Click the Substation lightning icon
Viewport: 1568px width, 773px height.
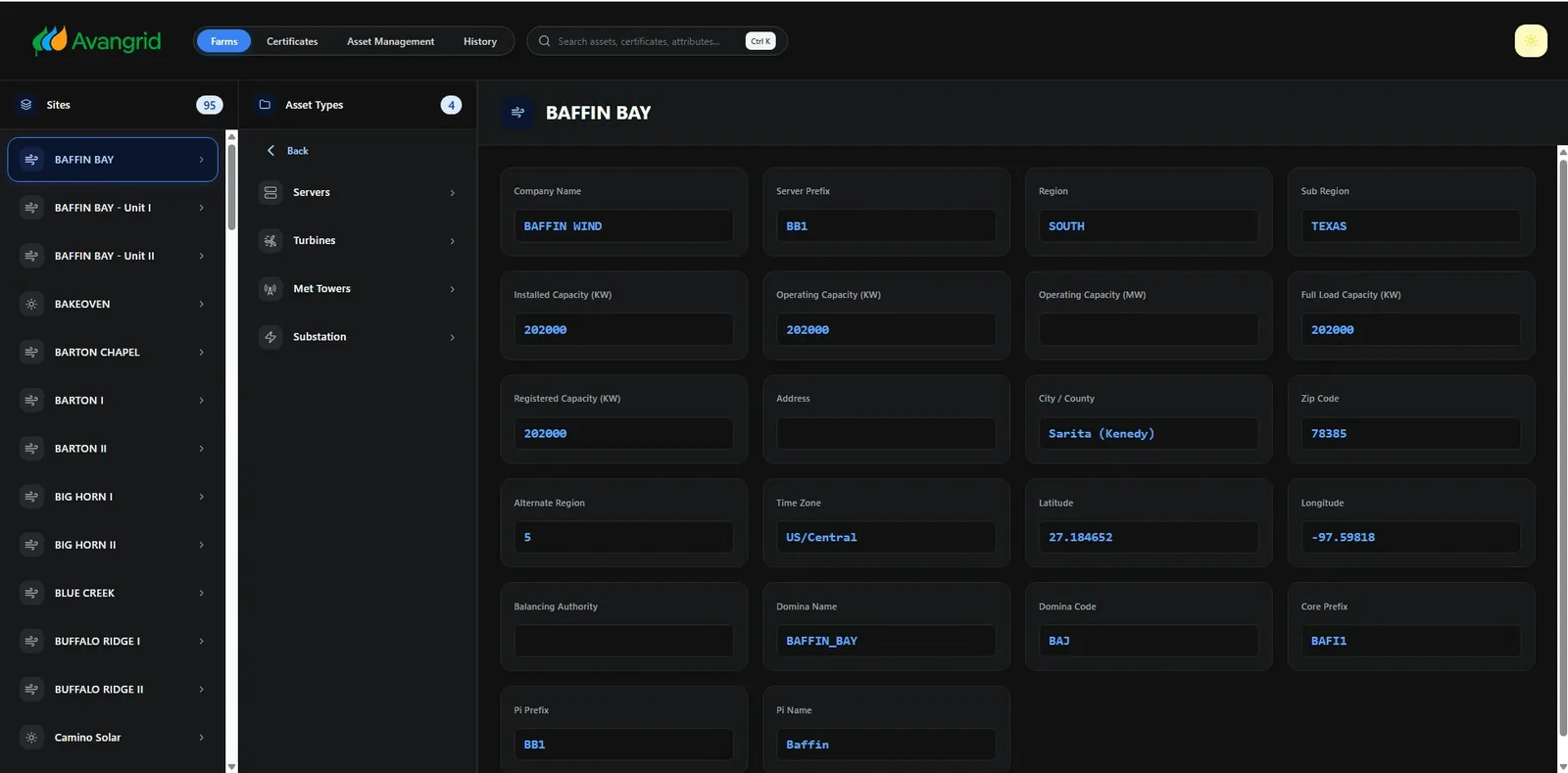point(270,337)
